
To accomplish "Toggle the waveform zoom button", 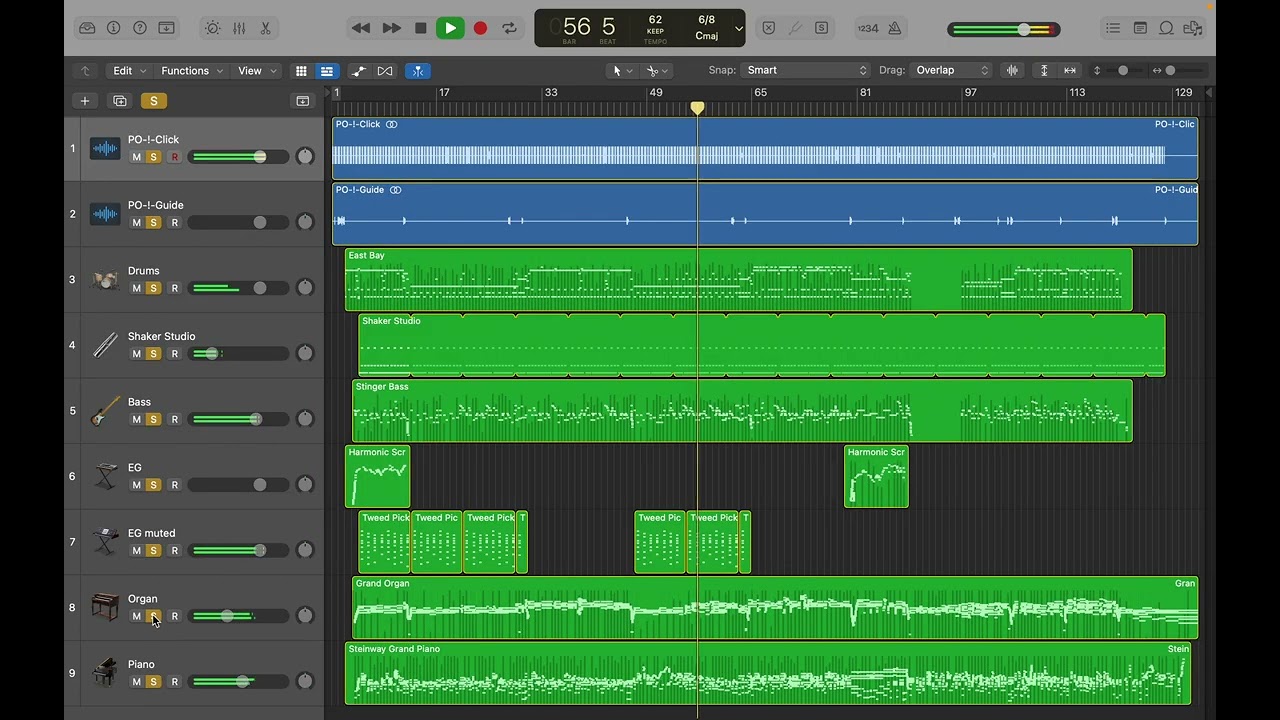I will point(1012,70).
